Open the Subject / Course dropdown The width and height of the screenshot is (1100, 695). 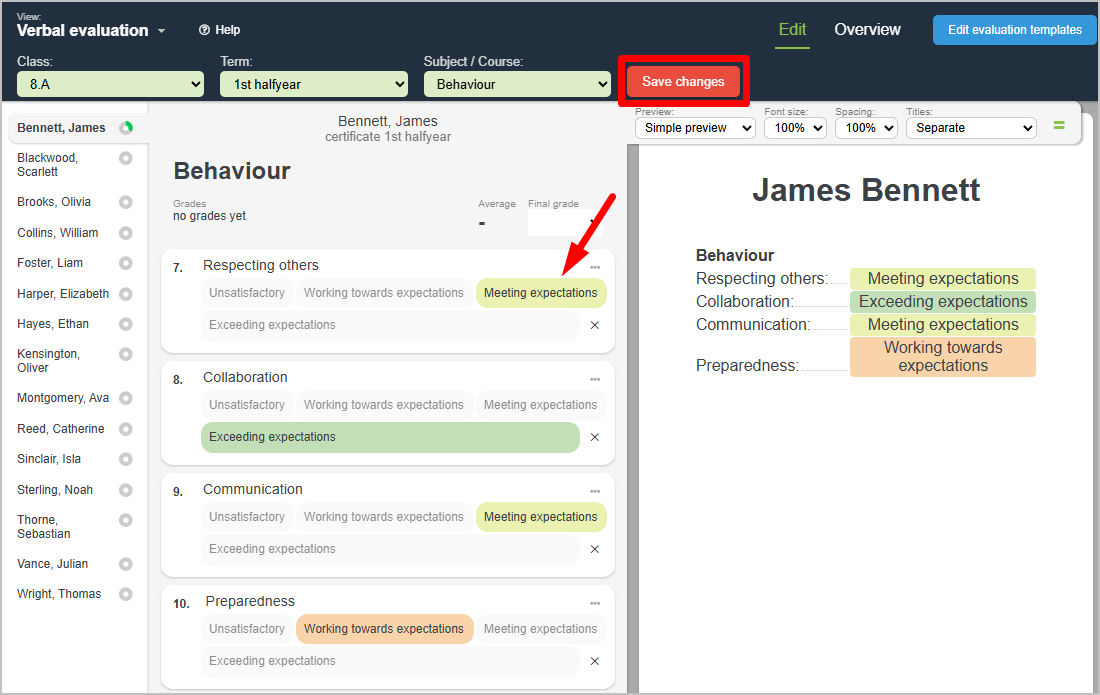[516, 85]
